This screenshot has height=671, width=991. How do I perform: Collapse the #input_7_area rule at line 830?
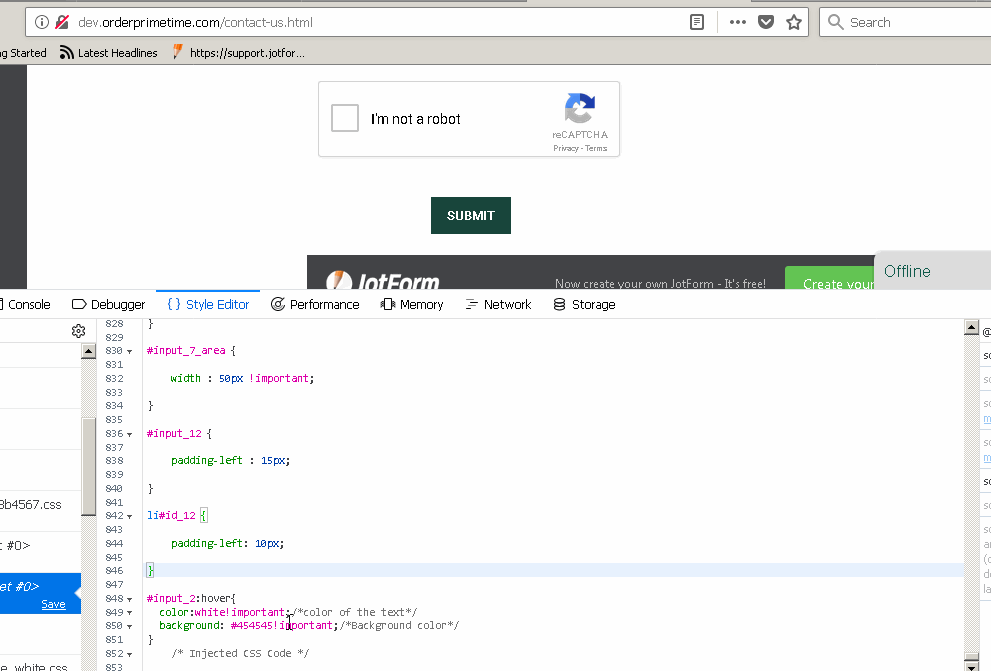tap(129, 351)
